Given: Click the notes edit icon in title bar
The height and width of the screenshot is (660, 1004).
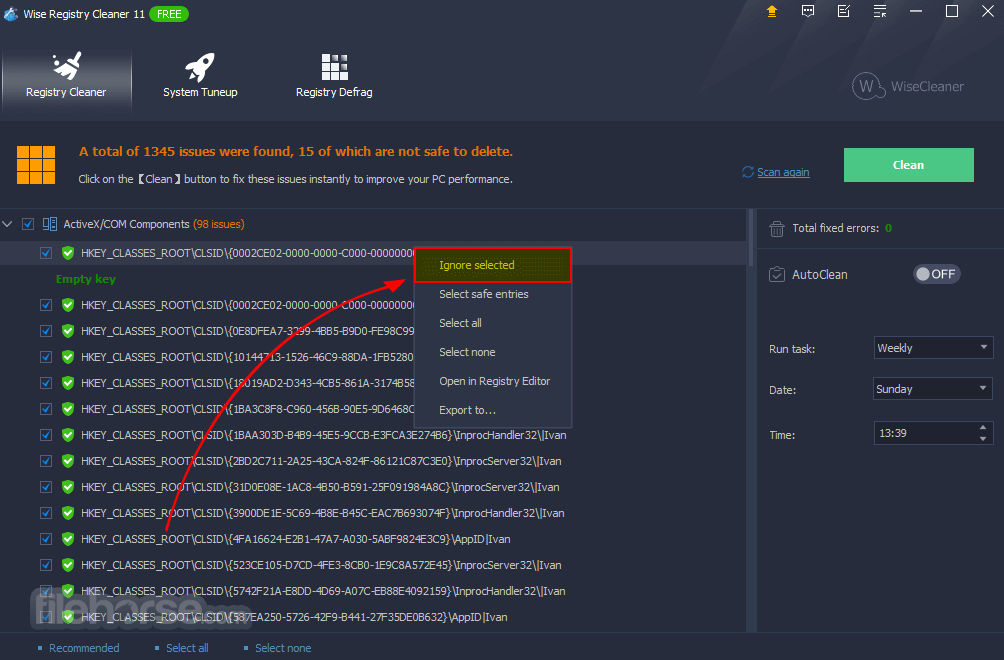Looking at the screenshot, I should click(x=843, y=11).
